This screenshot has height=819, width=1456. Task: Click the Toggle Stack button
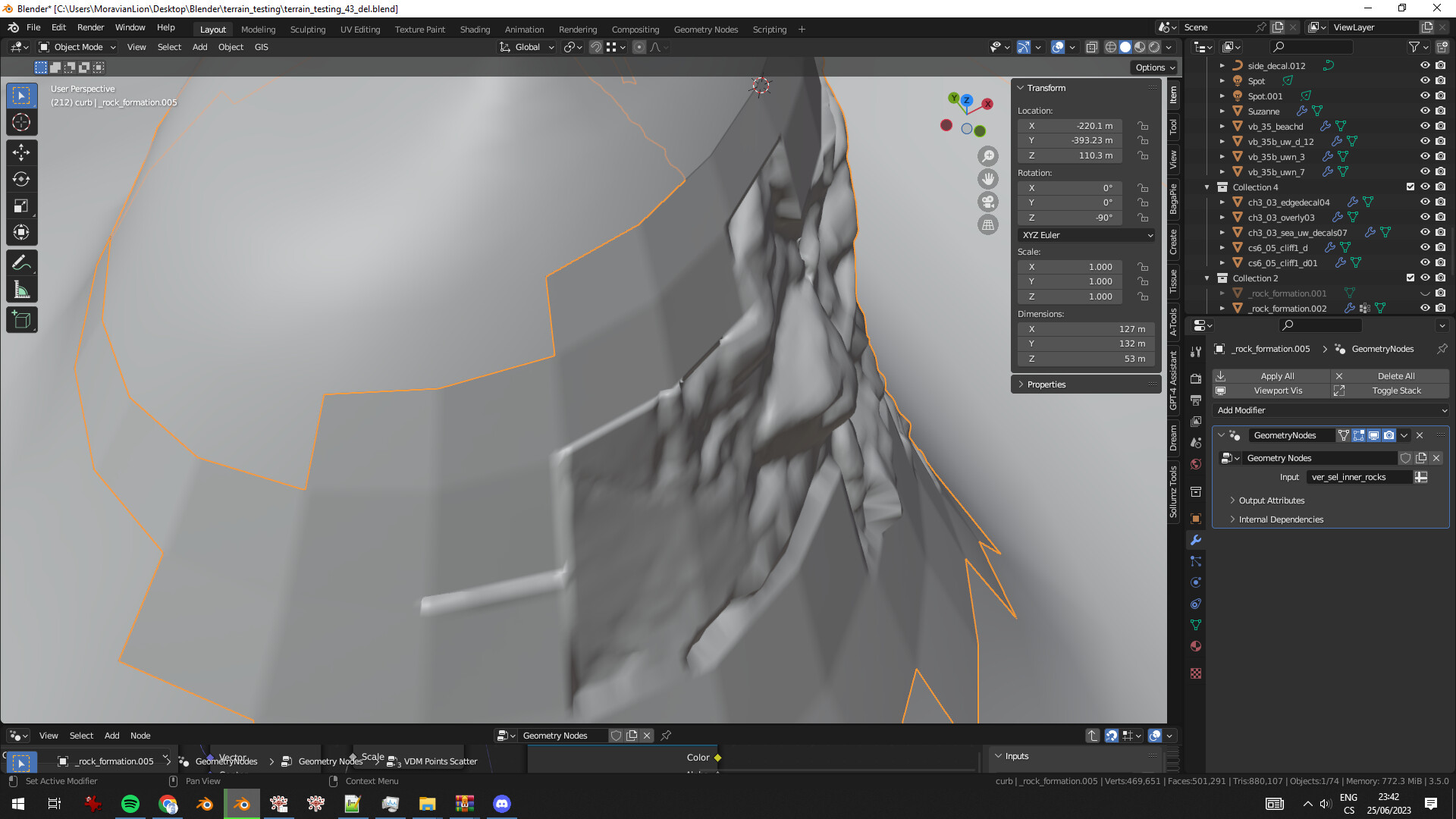(x=1391, y=391)
